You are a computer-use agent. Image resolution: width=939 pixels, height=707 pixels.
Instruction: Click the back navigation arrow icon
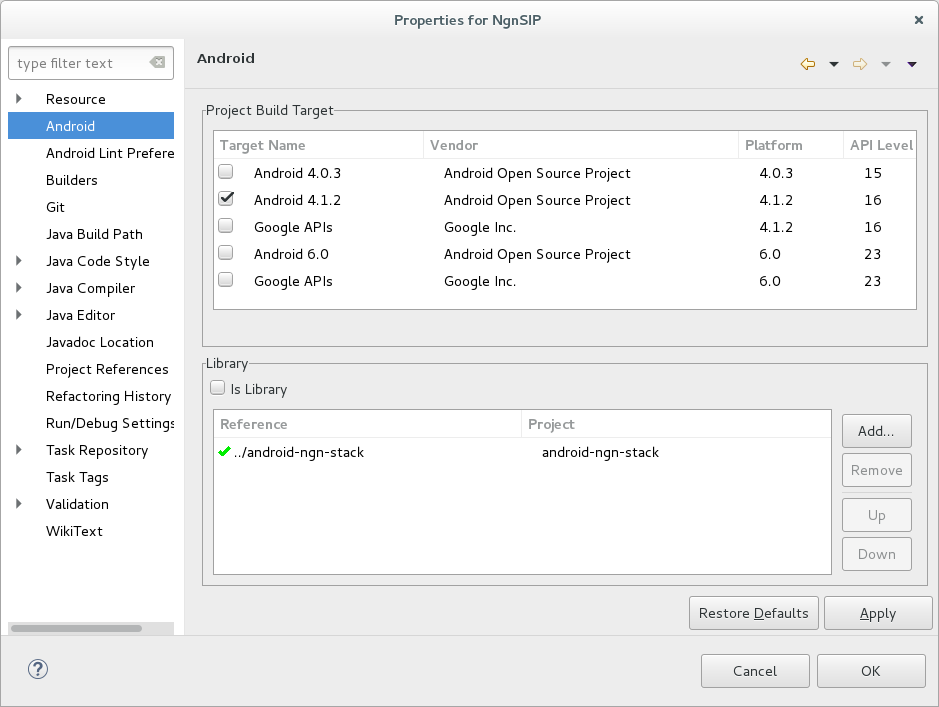(808, 64)
